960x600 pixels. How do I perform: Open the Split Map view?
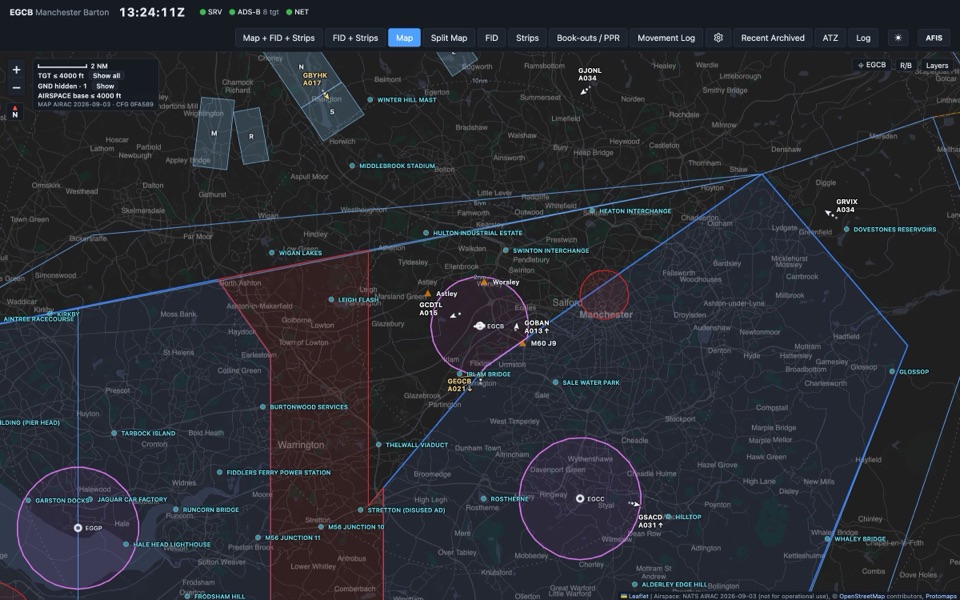(x=449, y=38)
